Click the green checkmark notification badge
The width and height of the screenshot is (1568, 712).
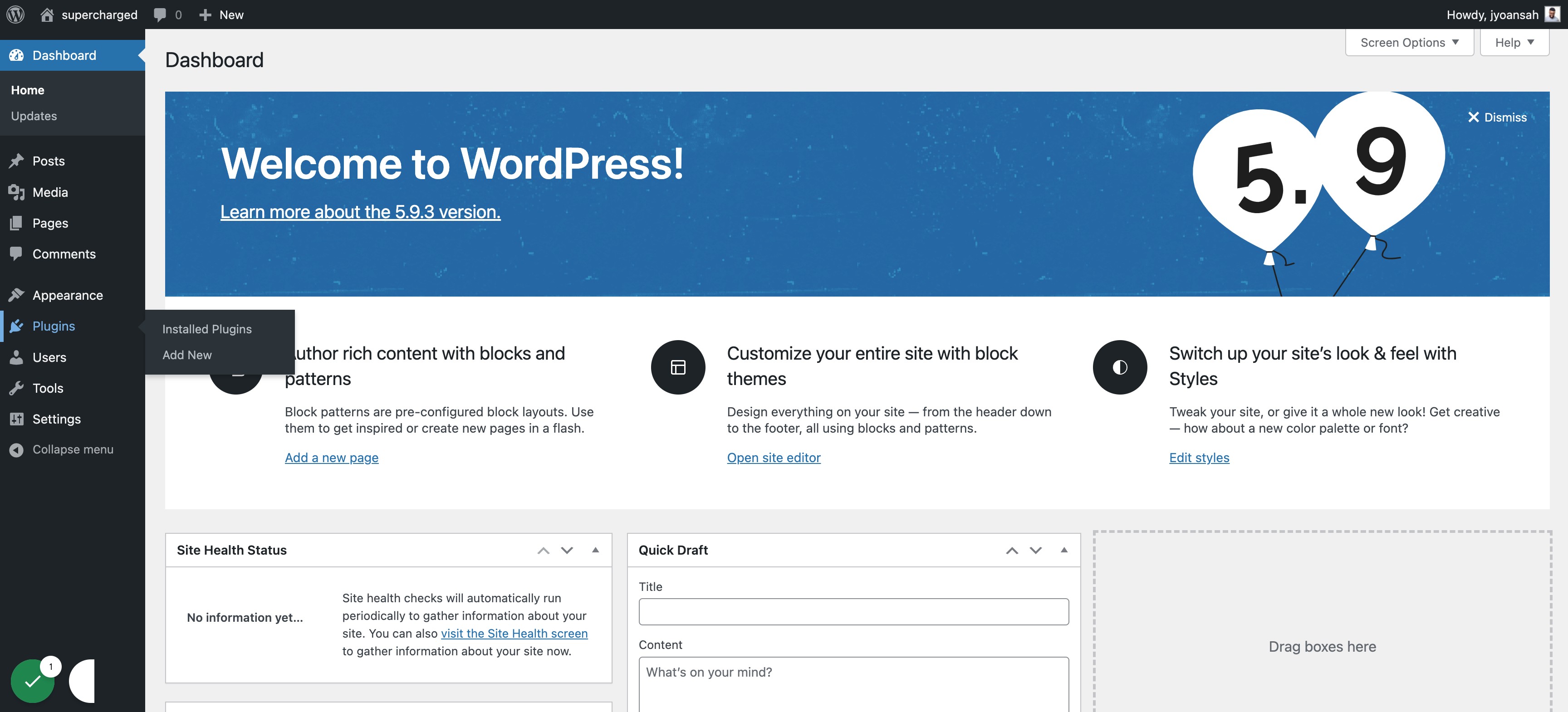point(33,681)
